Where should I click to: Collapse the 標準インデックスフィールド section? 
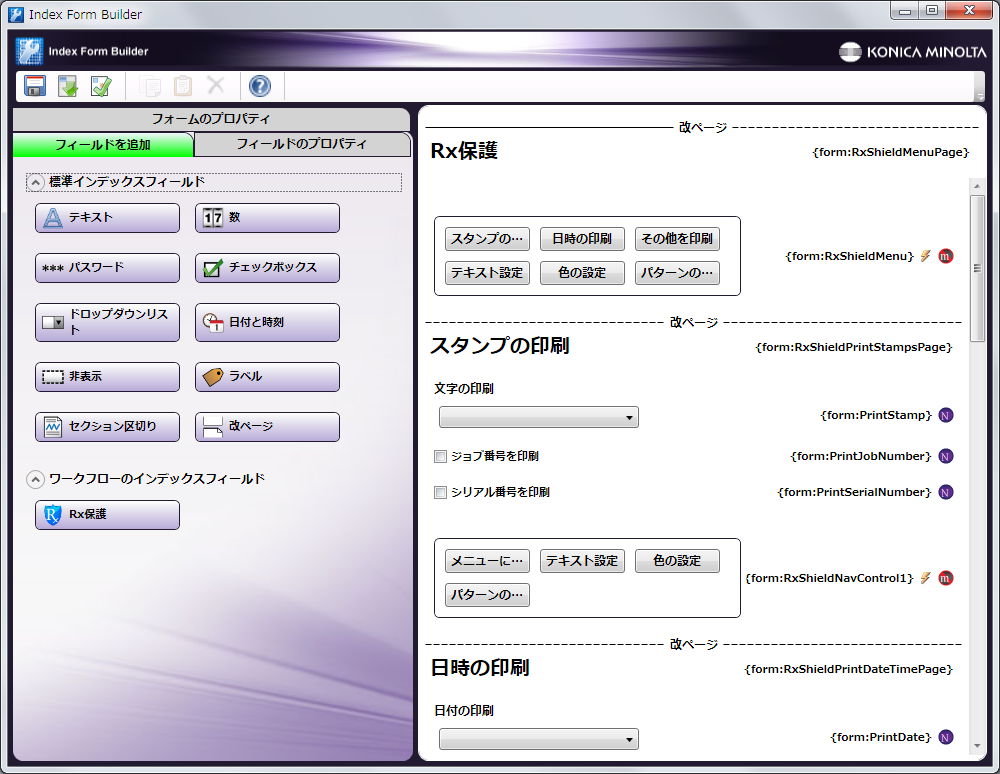(x=36, y=183)
